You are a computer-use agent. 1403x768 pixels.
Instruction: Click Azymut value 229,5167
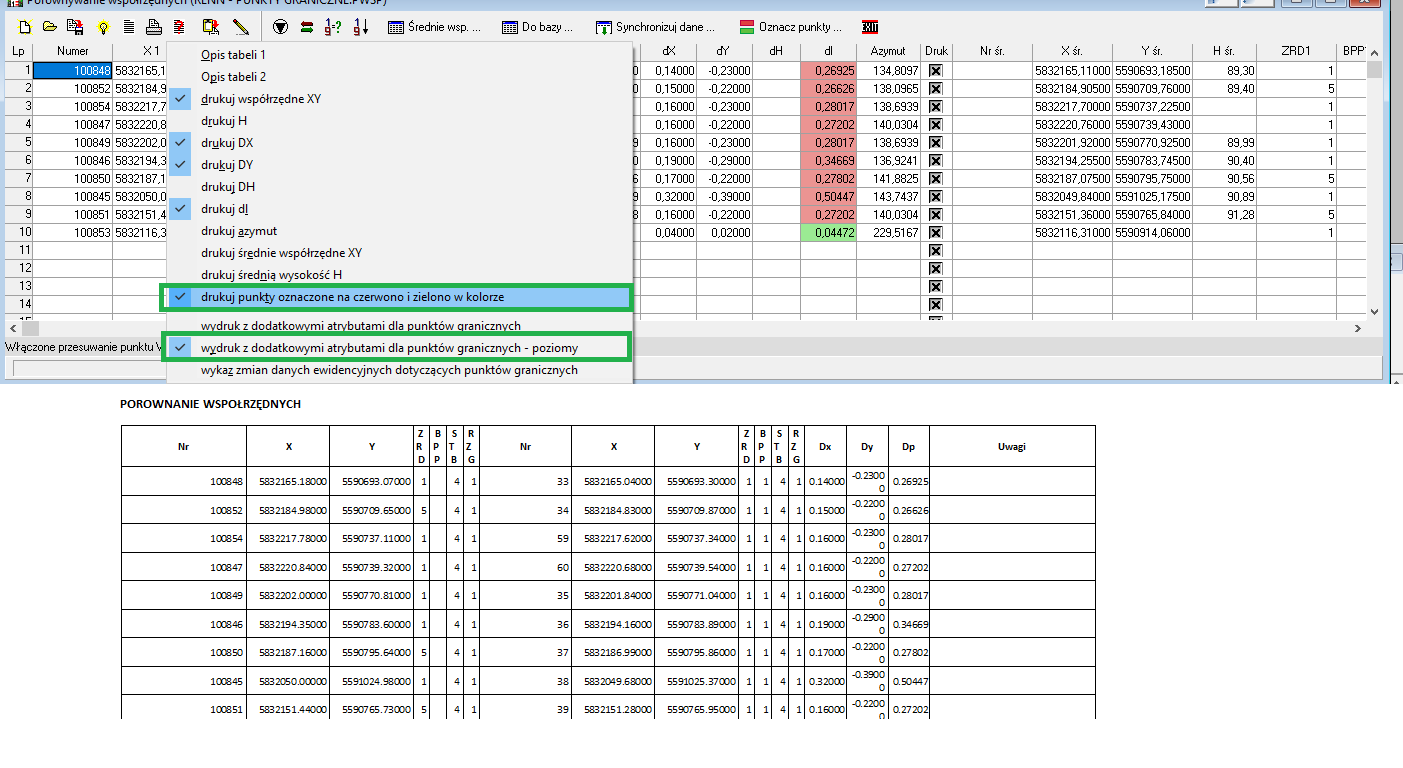[888, 232]
